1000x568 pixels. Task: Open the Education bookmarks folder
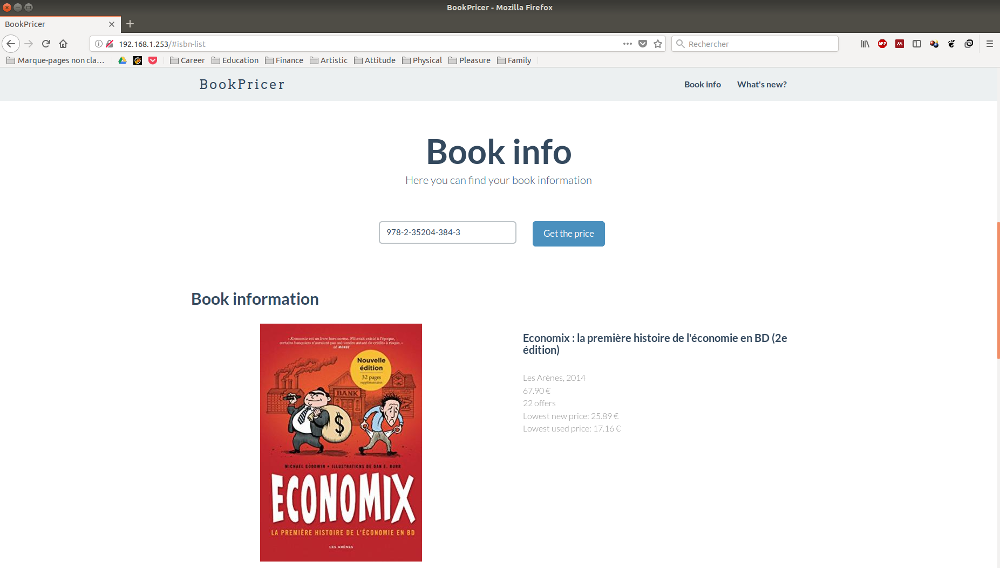(x=235, y=61)
